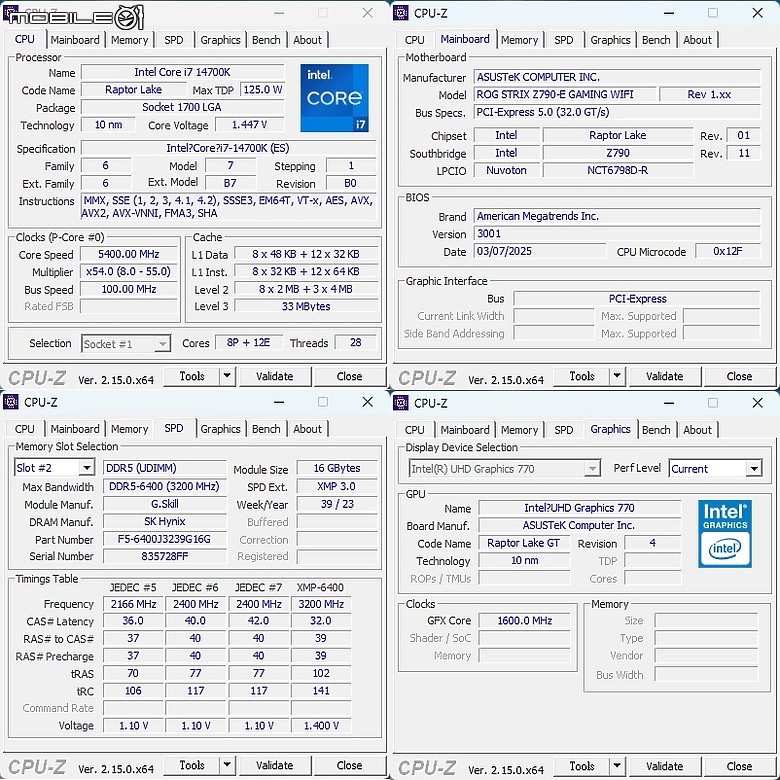Click CPU-Z title icon in SPD window
The image size is (780, 780).
(x=11, y=402)
